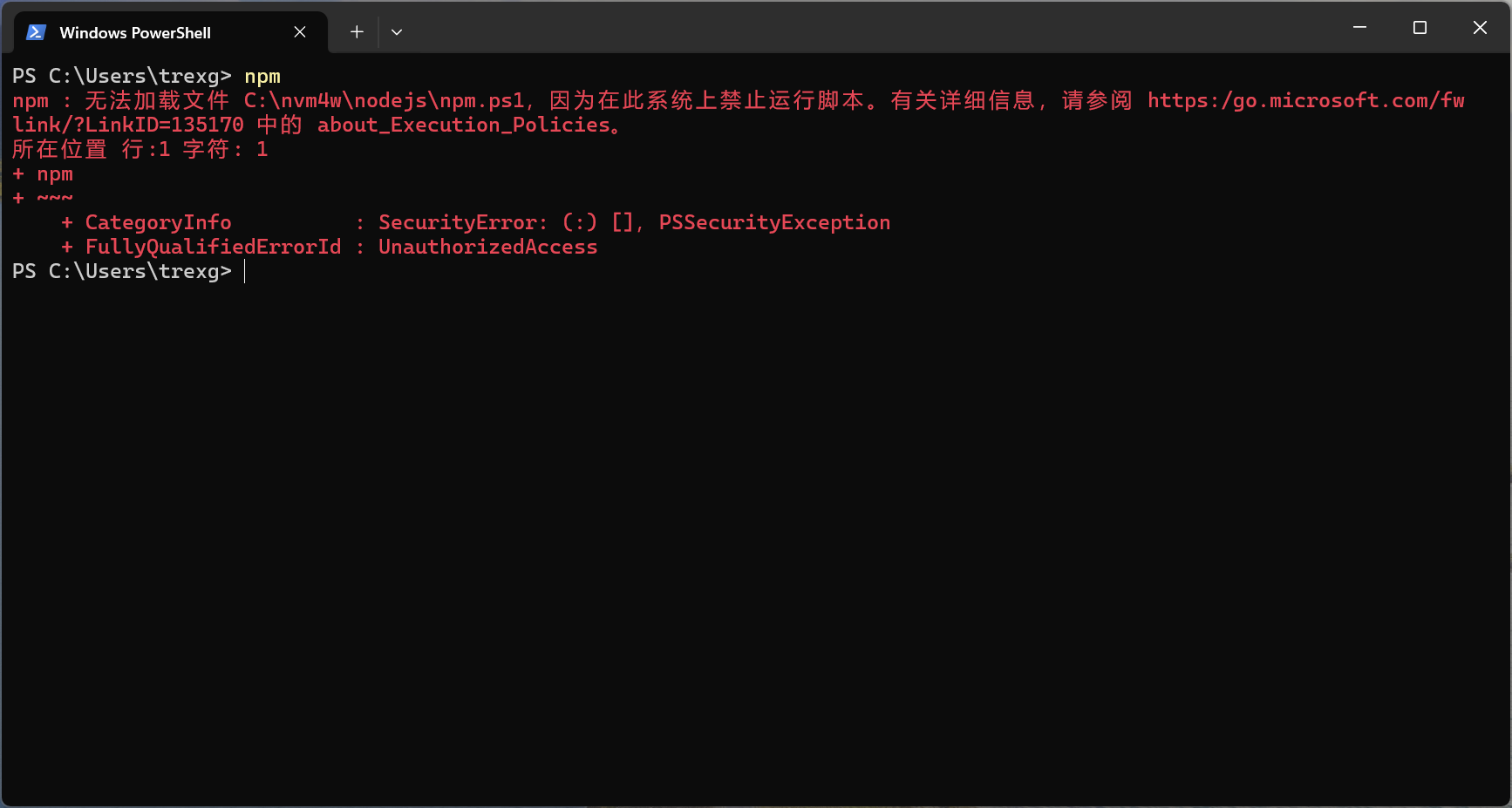
Task: Select the Windows PowerShell tab
Action: point(135,33)
